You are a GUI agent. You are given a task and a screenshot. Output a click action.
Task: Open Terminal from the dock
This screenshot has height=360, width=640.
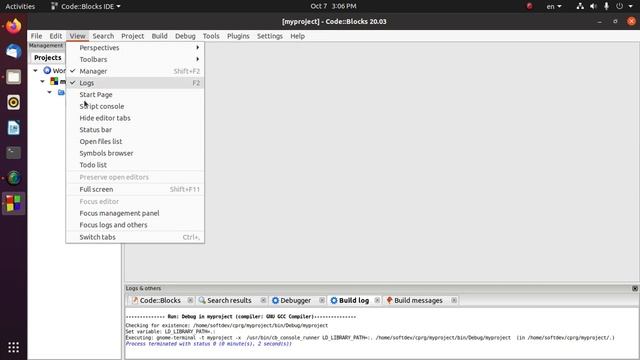click(13, 153)
